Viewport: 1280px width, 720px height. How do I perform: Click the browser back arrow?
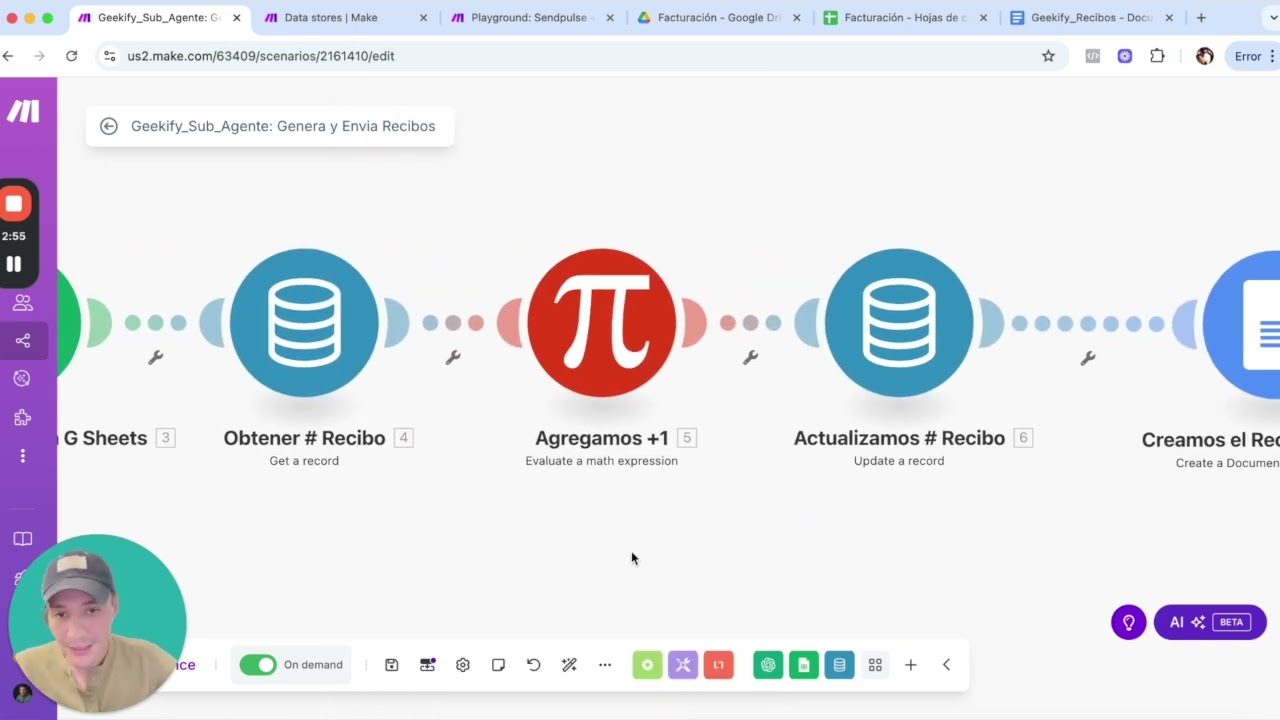[8, 56]
